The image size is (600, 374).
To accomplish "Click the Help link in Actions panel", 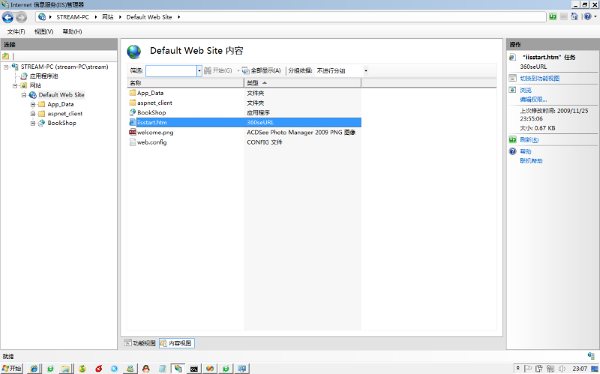I will coord(525,151).
